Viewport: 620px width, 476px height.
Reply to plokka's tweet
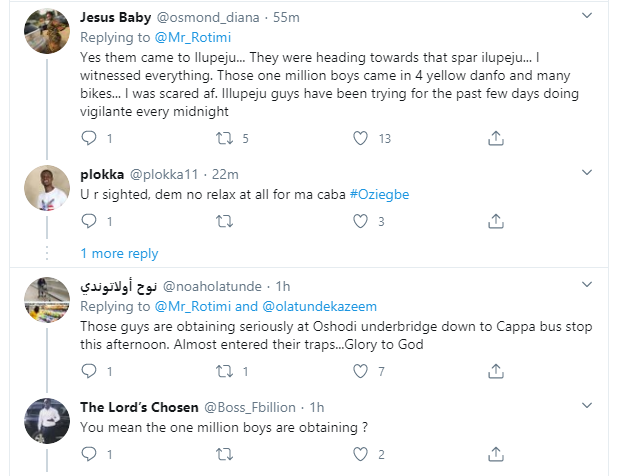pyautogui.click(x=89, y=220)
